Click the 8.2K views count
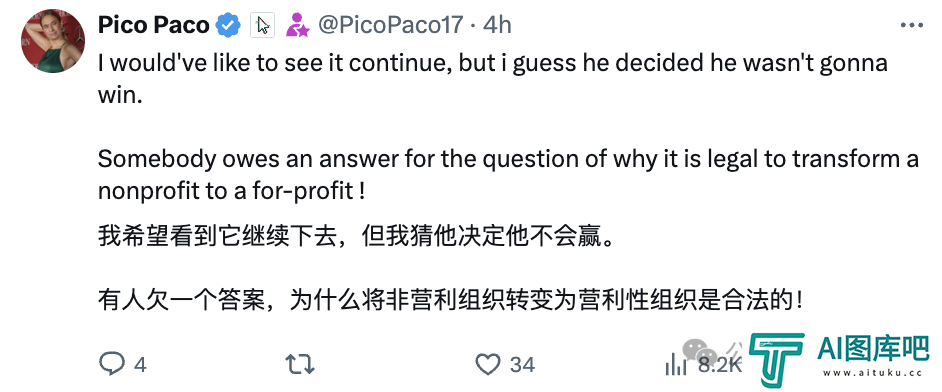The width and height of the screenshot is (942, 392). coord(720,364)
